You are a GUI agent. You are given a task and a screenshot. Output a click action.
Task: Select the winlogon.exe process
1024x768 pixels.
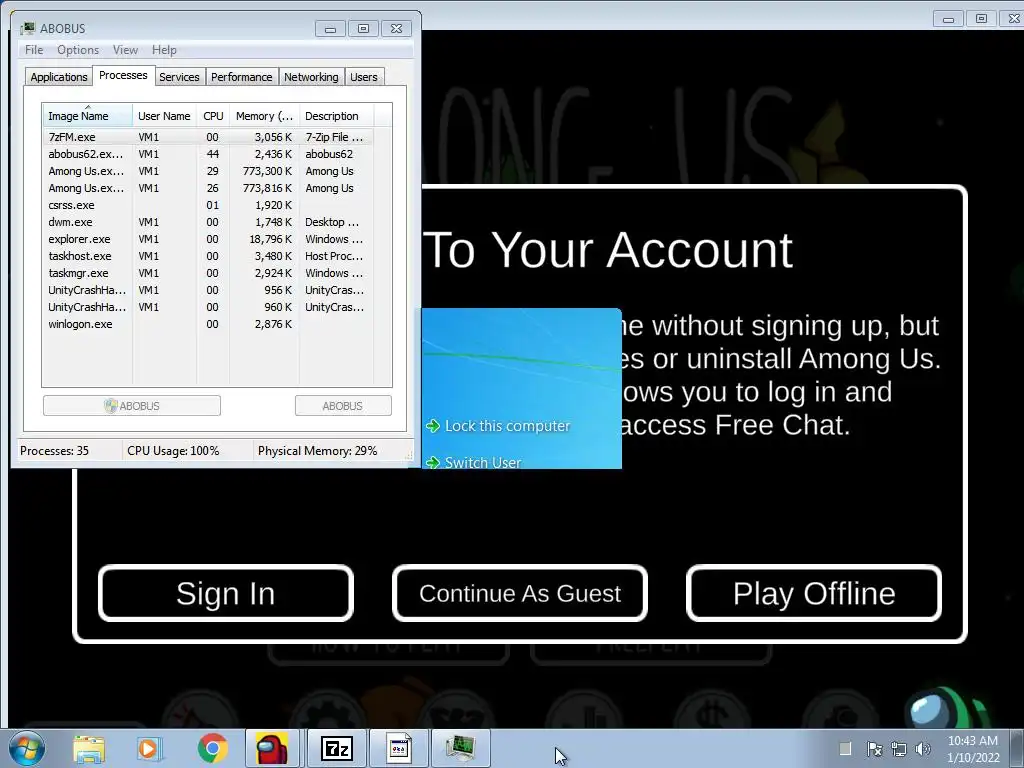208,324
